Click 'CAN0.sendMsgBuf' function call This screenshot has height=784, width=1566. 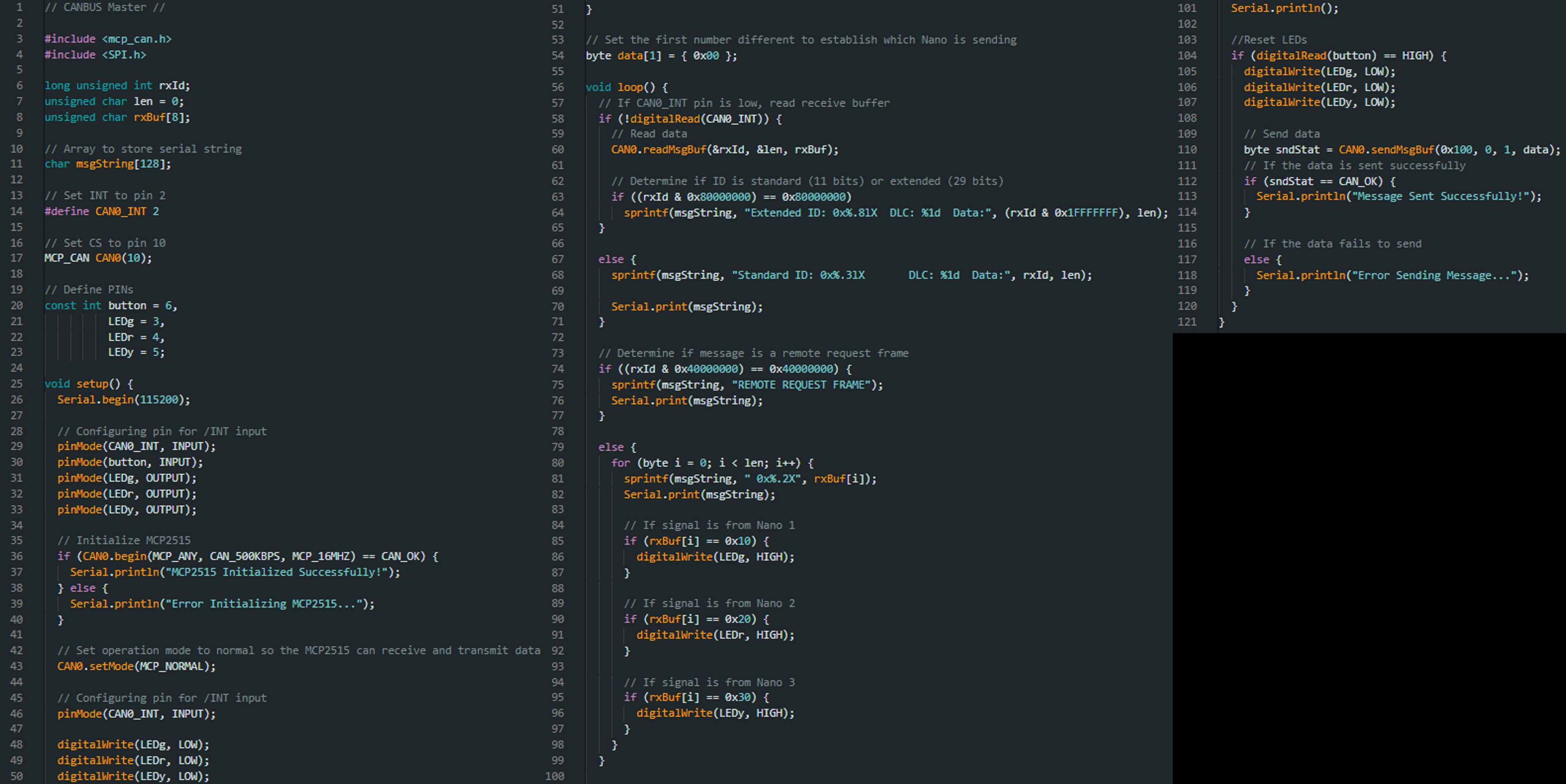[1386, 150]
